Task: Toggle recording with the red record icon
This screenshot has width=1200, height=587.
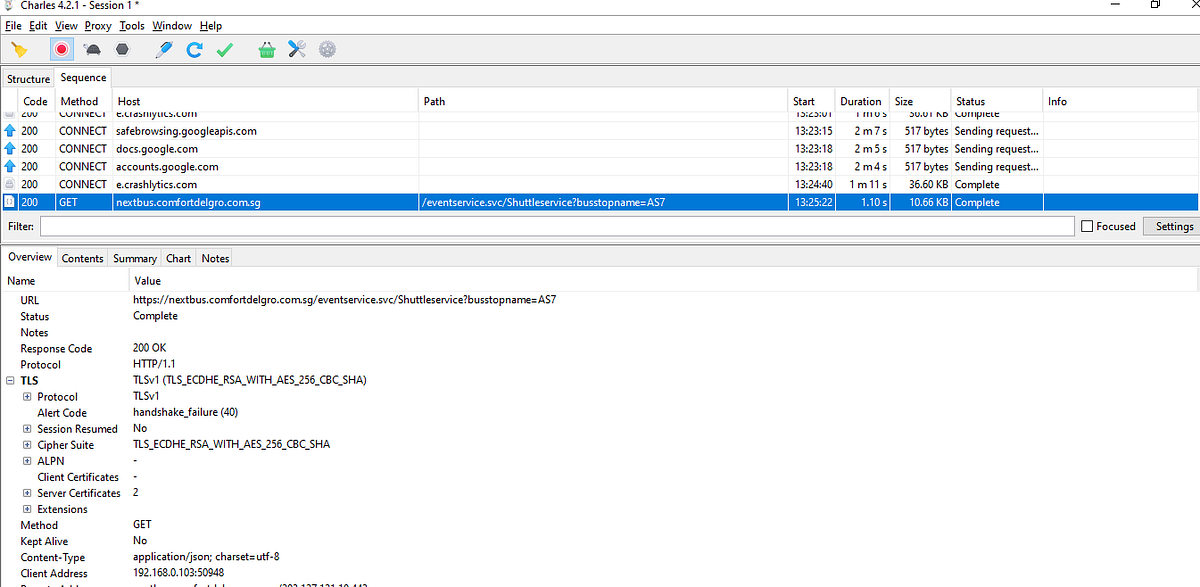Action: [x=60, y=48]
